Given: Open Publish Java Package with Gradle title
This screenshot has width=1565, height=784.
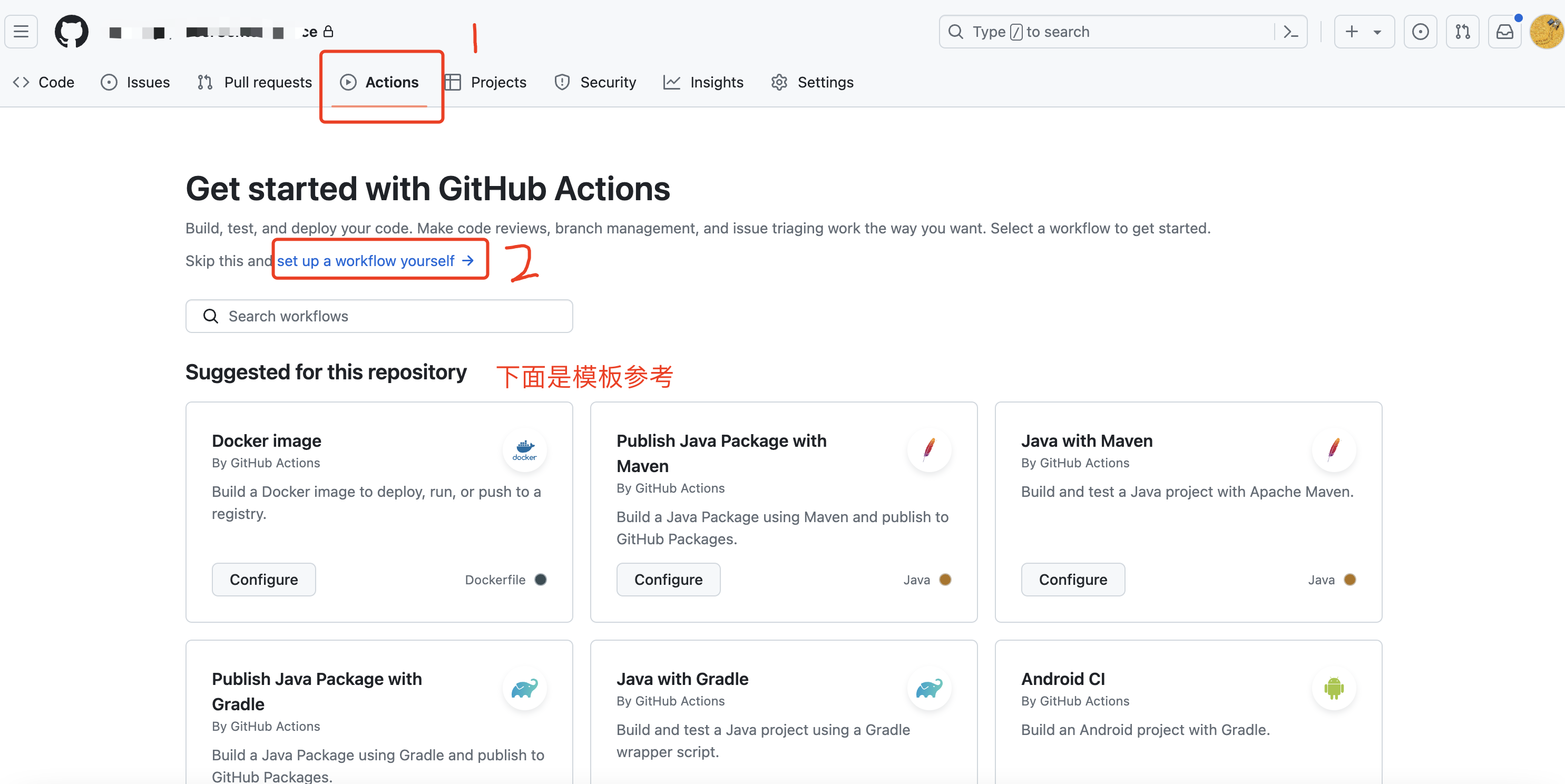Looking at the screenshot, I should point(317,691).
